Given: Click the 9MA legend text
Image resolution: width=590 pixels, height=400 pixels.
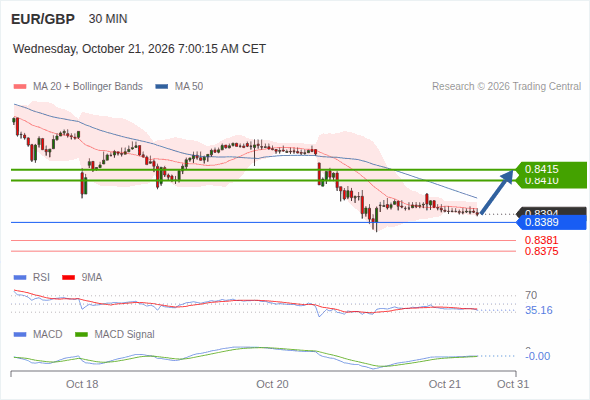Looking at the screenshot, I should pyautogui.click(x=92, y=278).
